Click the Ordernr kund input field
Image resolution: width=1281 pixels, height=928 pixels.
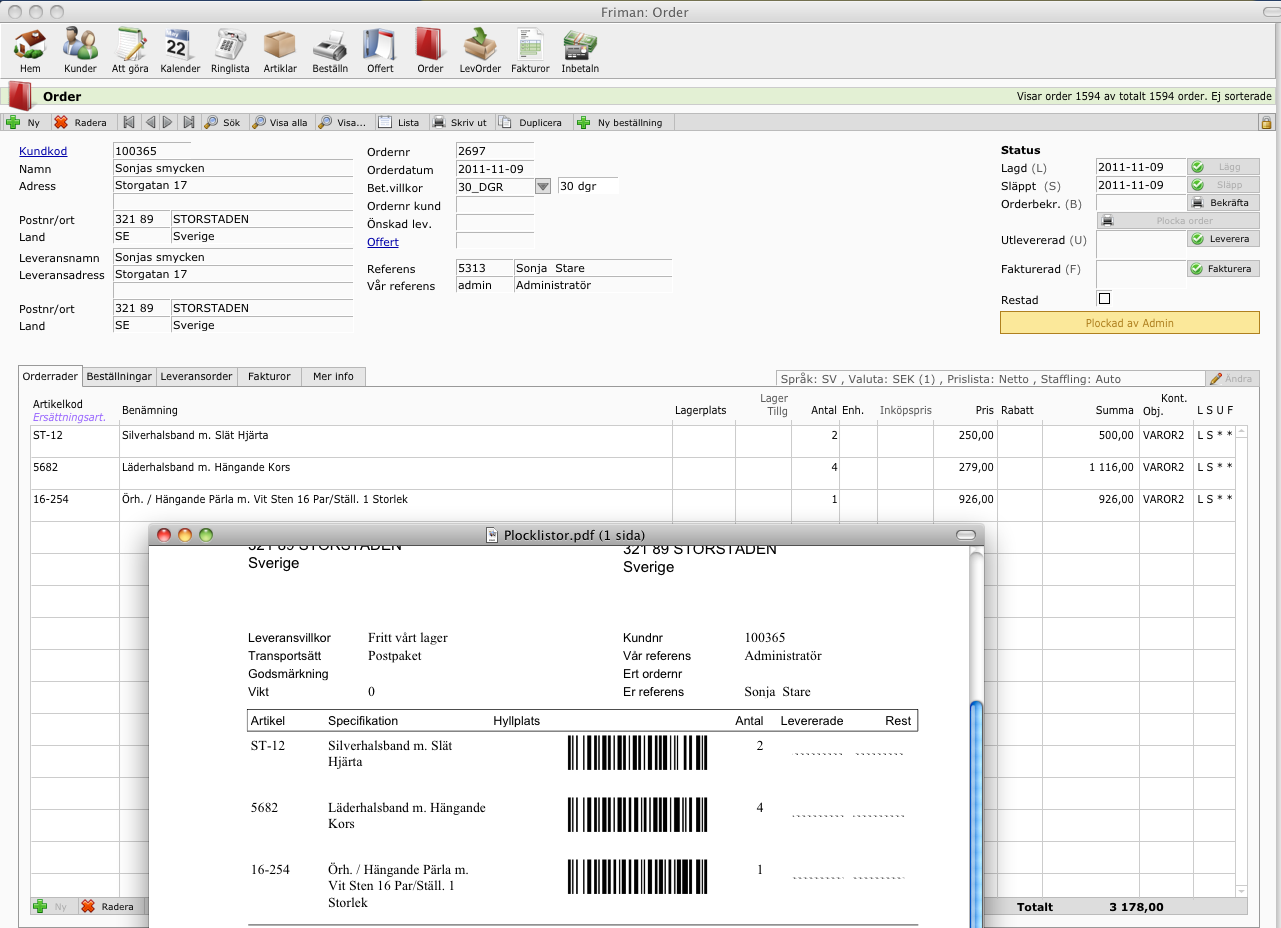tap(495, 205)
